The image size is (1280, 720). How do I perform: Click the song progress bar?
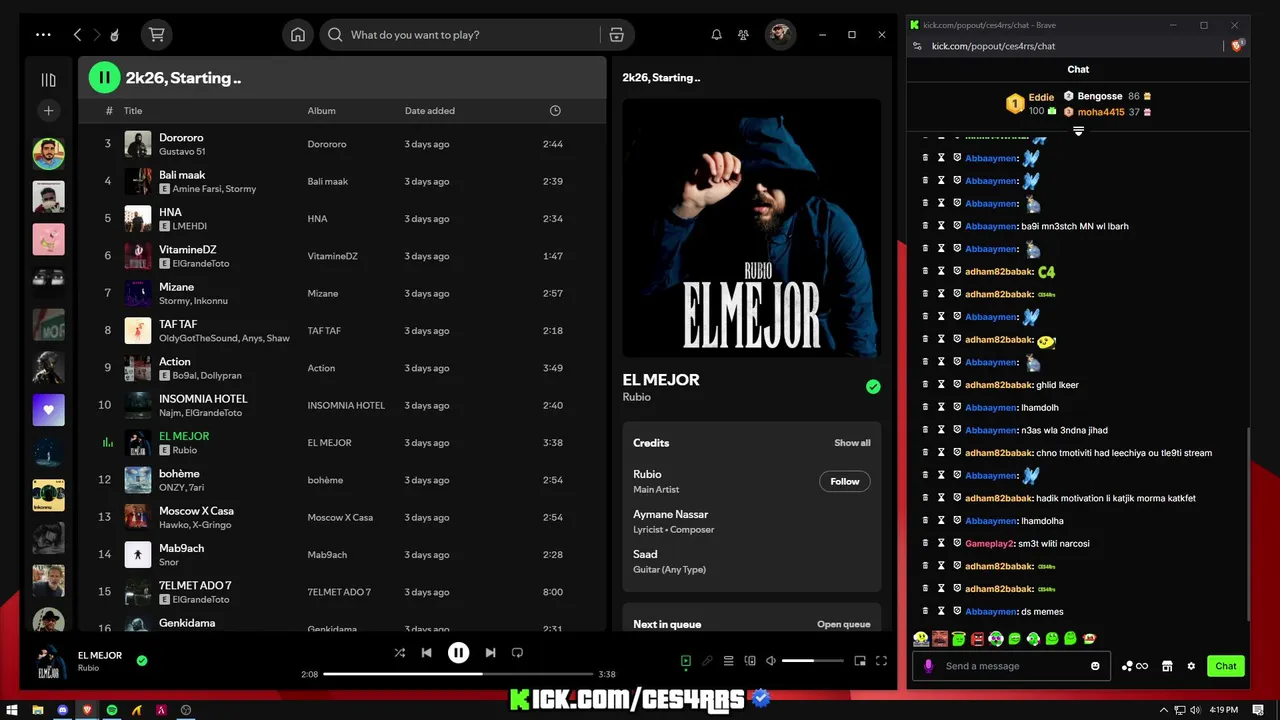point(458,674)
